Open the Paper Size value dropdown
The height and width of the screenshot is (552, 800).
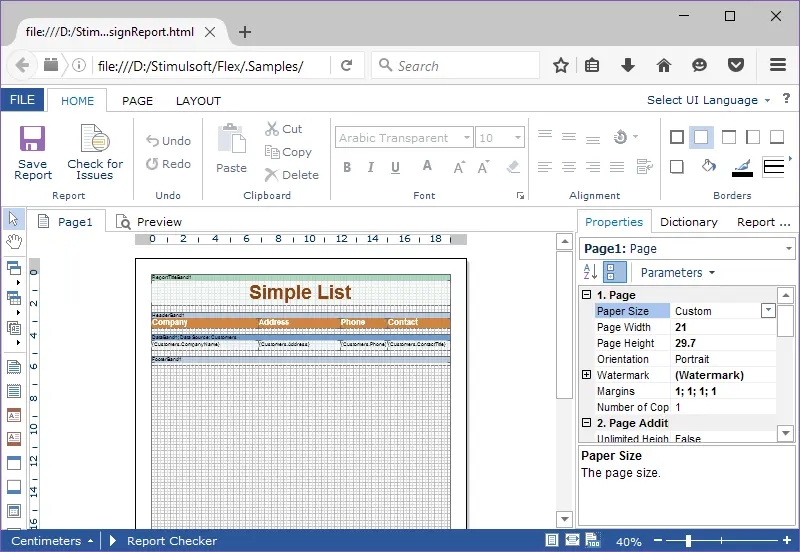[x=768, y=310]
